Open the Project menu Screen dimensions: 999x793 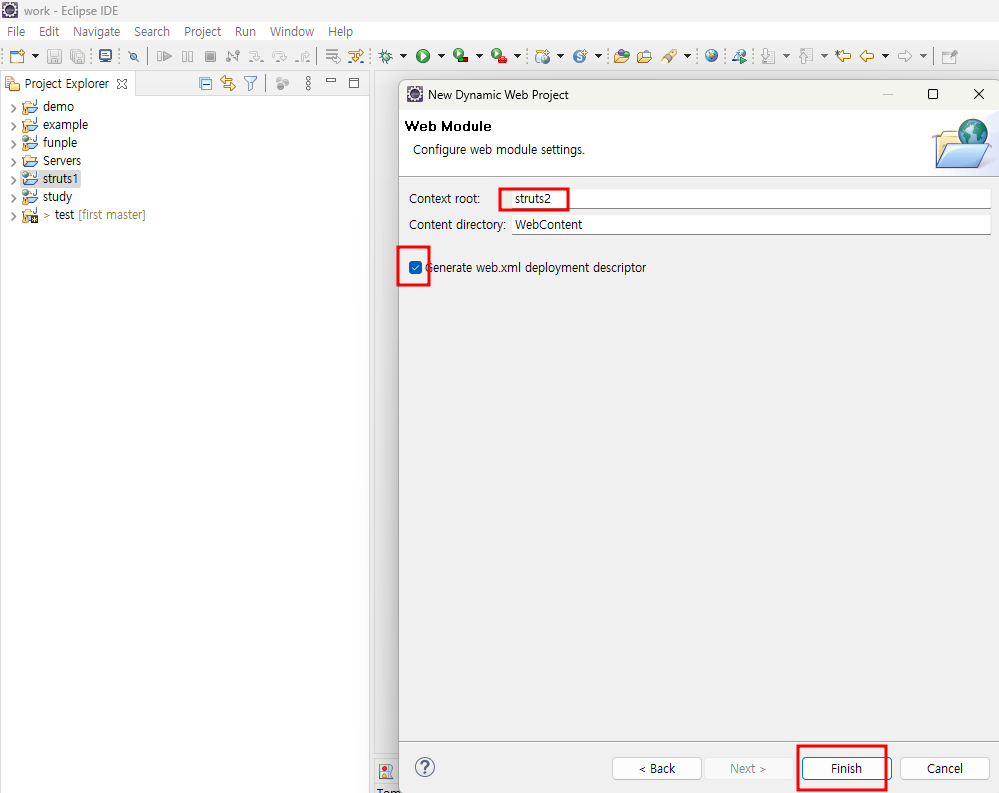pos(203,31)
